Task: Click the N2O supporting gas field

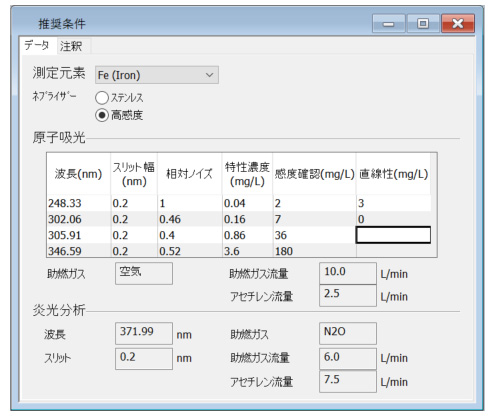Action: [x=348, y=333]
